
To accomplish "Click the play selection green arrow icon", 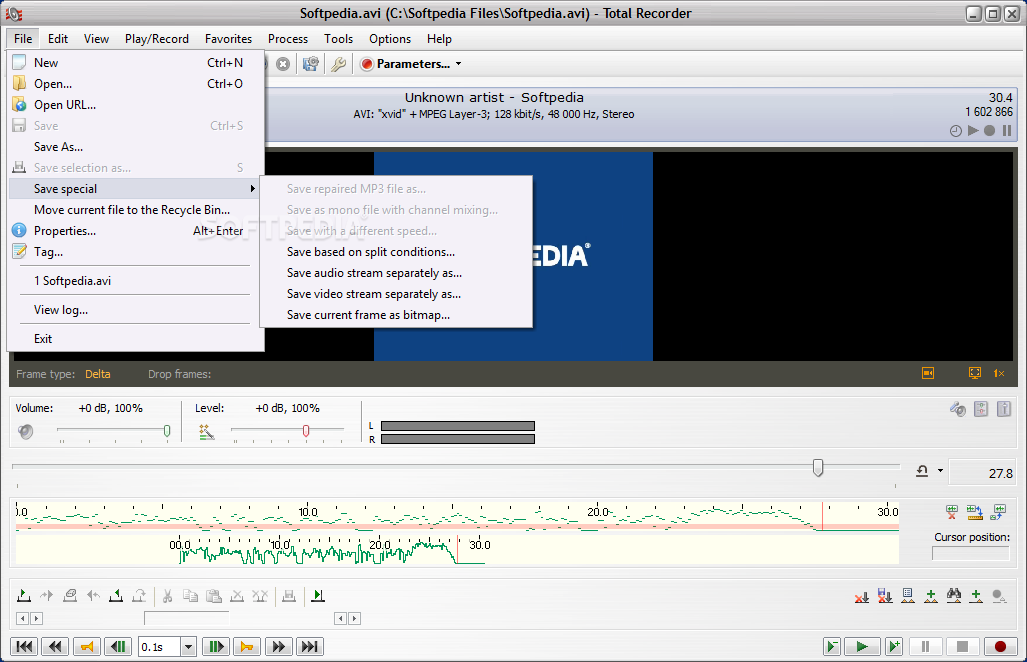I will tap(318, 595).
